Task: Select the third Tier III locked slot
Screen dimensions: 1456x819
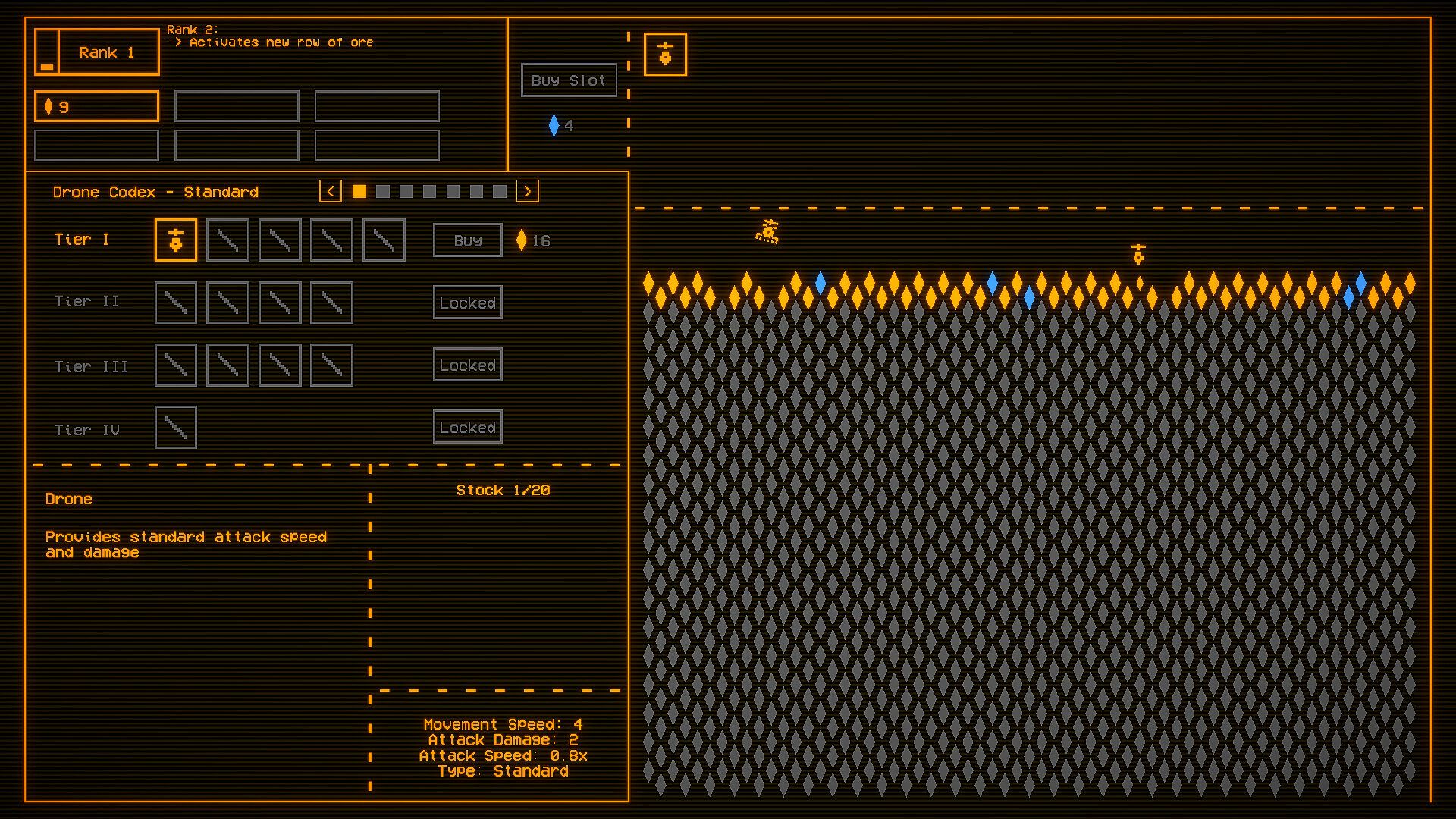Action: (x=280, y=365)
